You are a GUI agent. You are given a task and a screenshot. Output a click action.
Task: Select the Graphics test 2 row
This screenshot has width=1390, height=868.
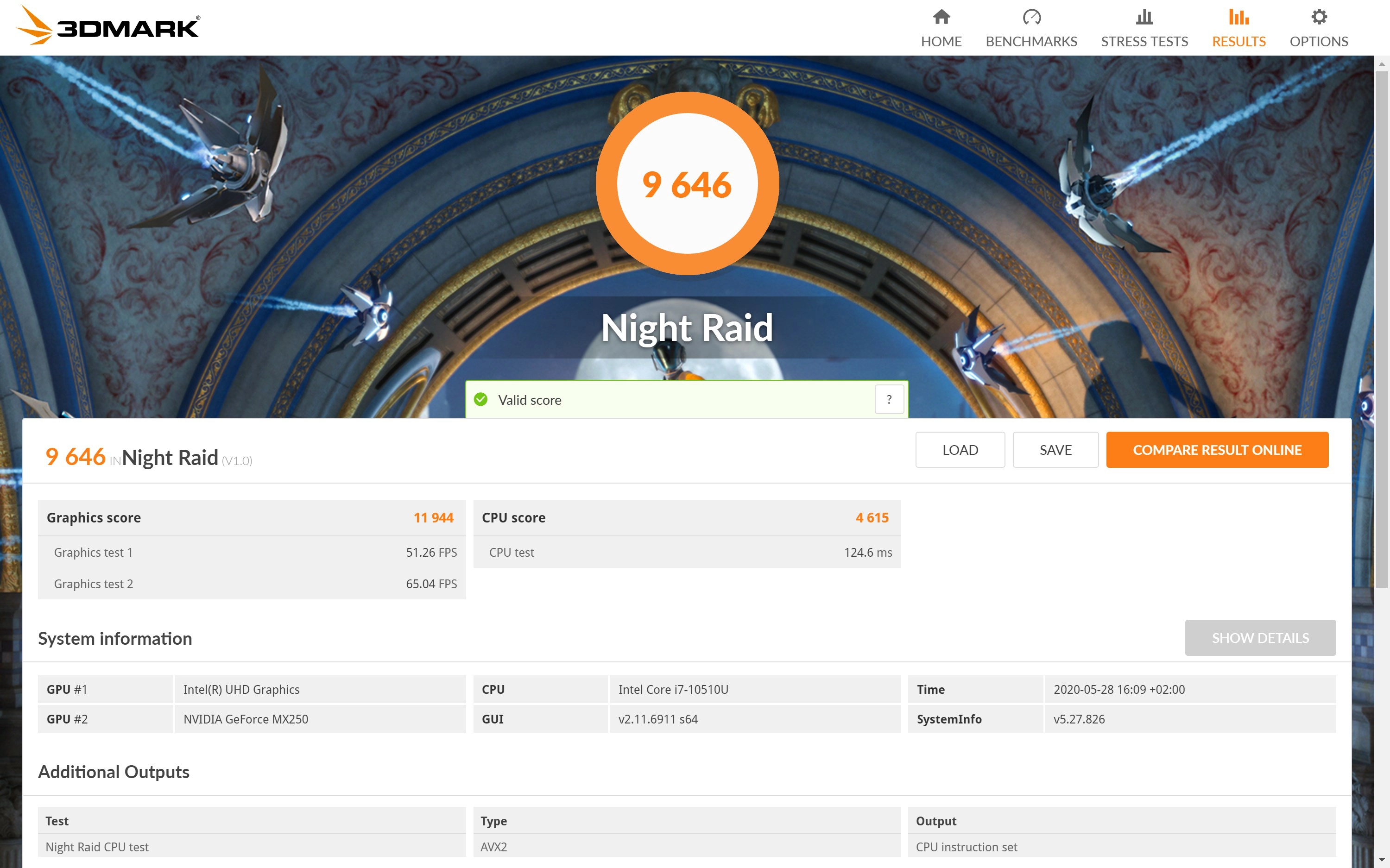tap(252, 584)
